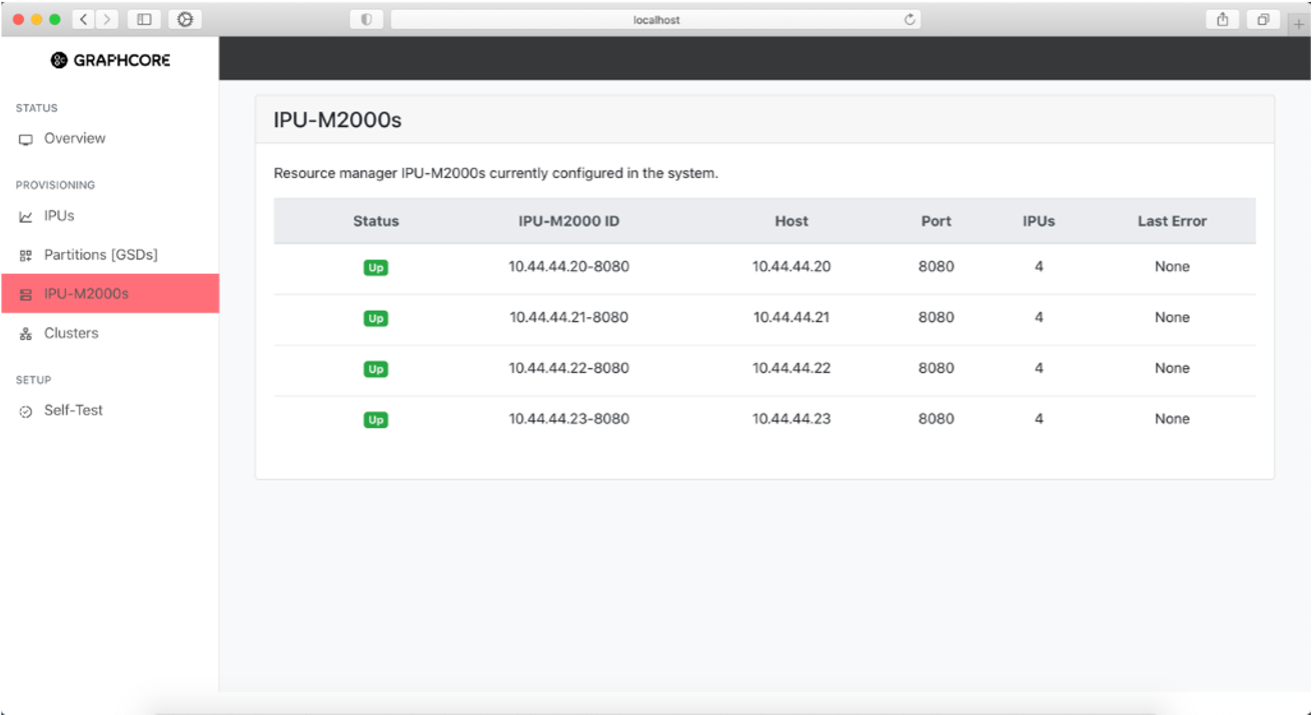Viewport: 1313px width, 715px height.
Task: Click the privacy shield icon beside address bar
Action: point(367,19)
